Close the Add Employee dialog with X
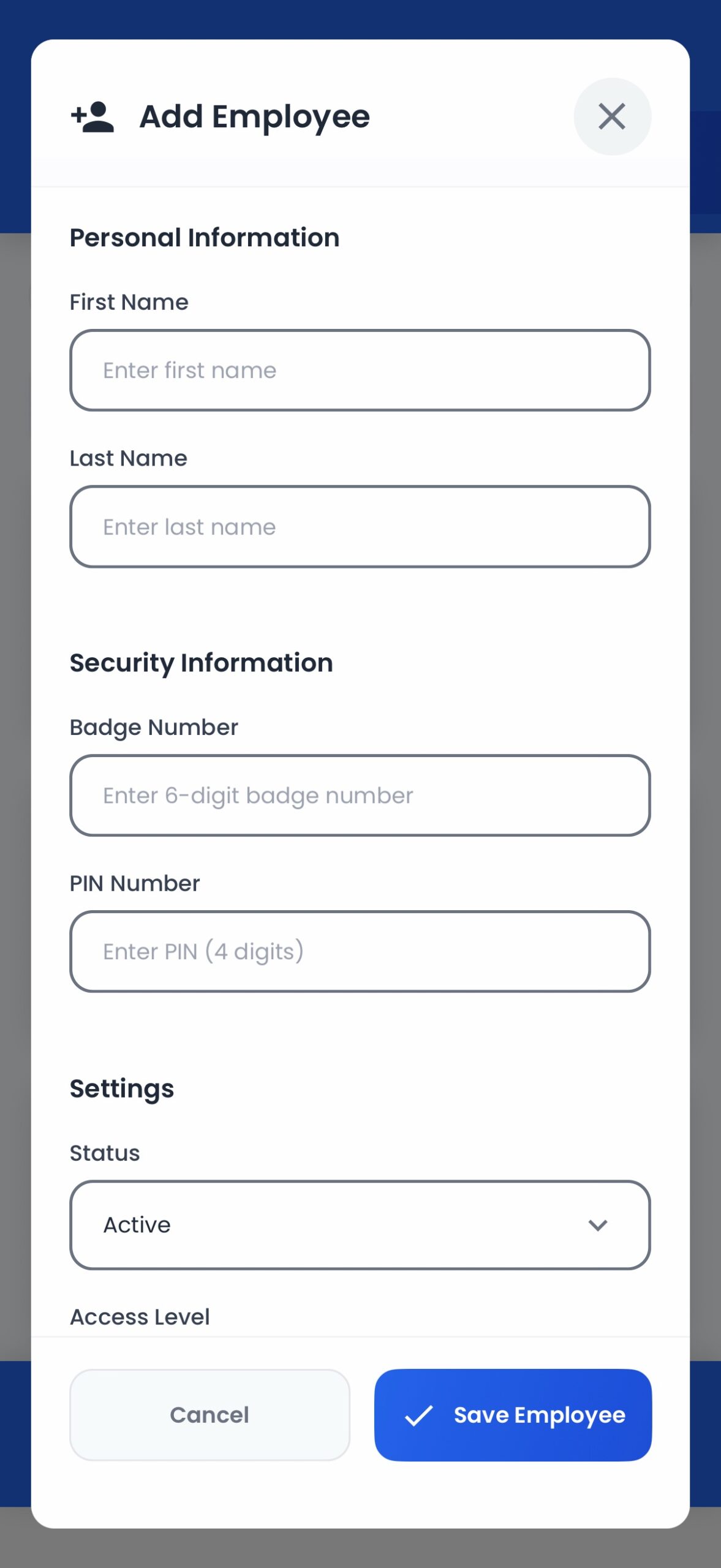The image size is (721, 1568). coord(612,116)
